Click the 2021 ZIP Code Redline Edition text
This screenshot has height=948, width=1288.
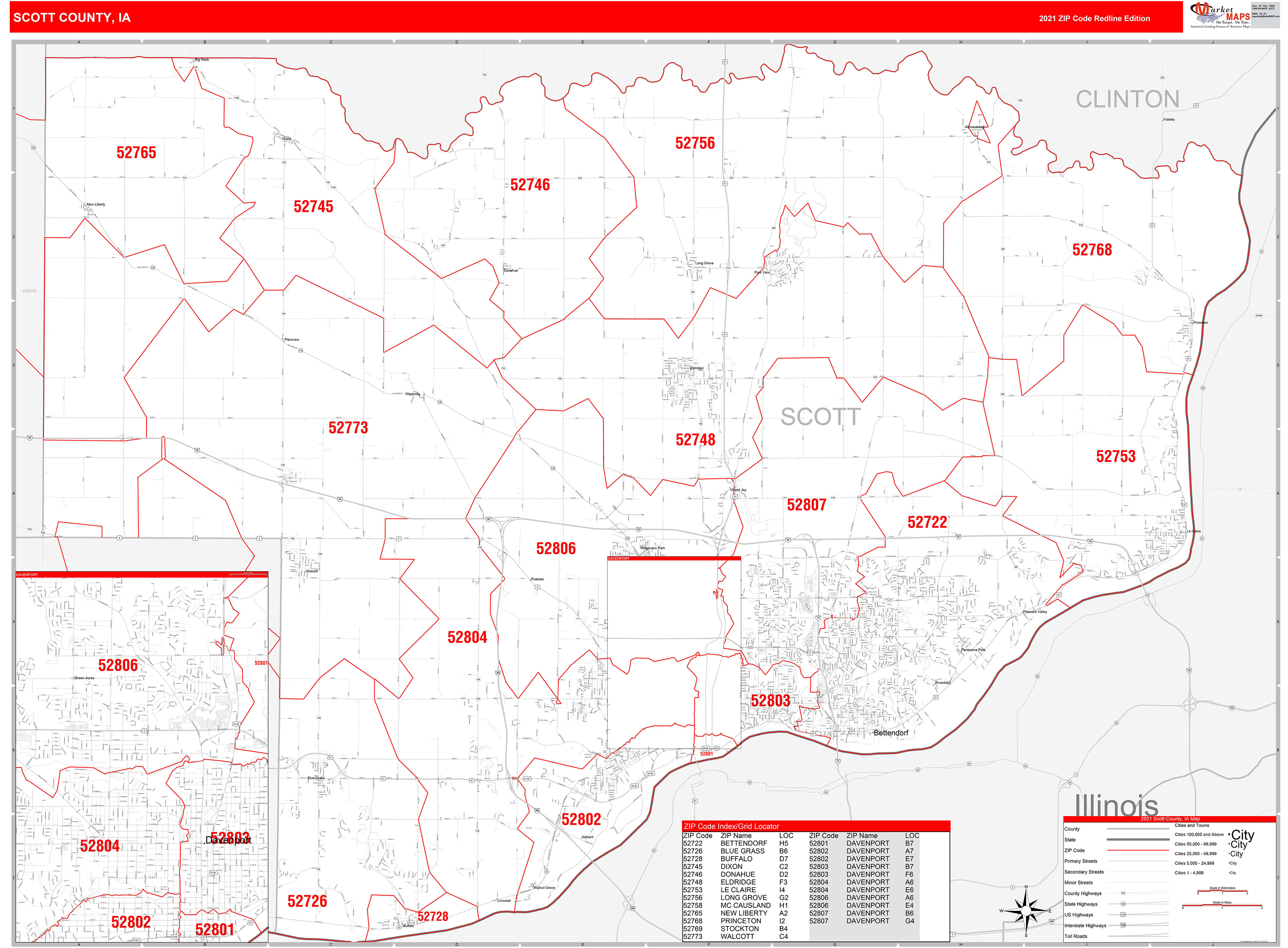1094,18
